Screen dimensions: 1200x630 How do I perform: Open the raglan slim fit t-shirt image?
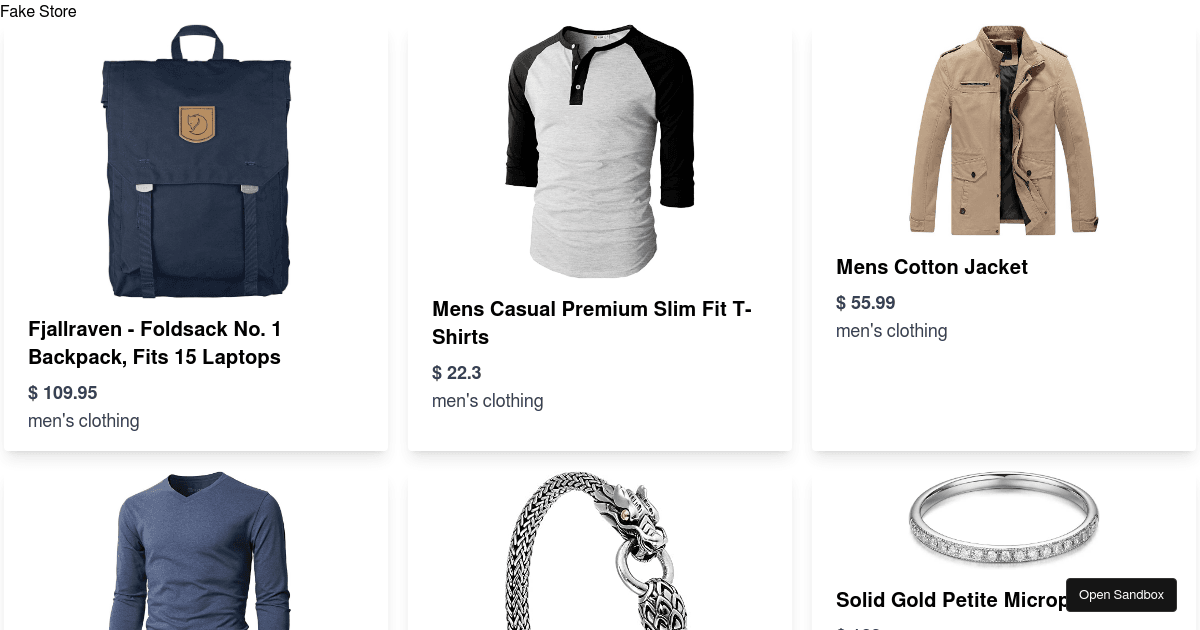pyautogui.click(x=600, y=151)
